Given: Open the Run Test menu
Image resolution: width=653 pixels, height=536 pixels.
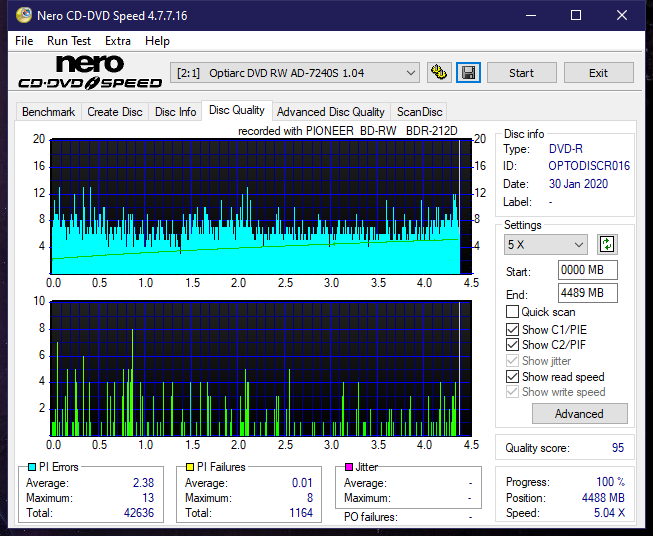Looking at the screenshot, I should pos(69,41).
